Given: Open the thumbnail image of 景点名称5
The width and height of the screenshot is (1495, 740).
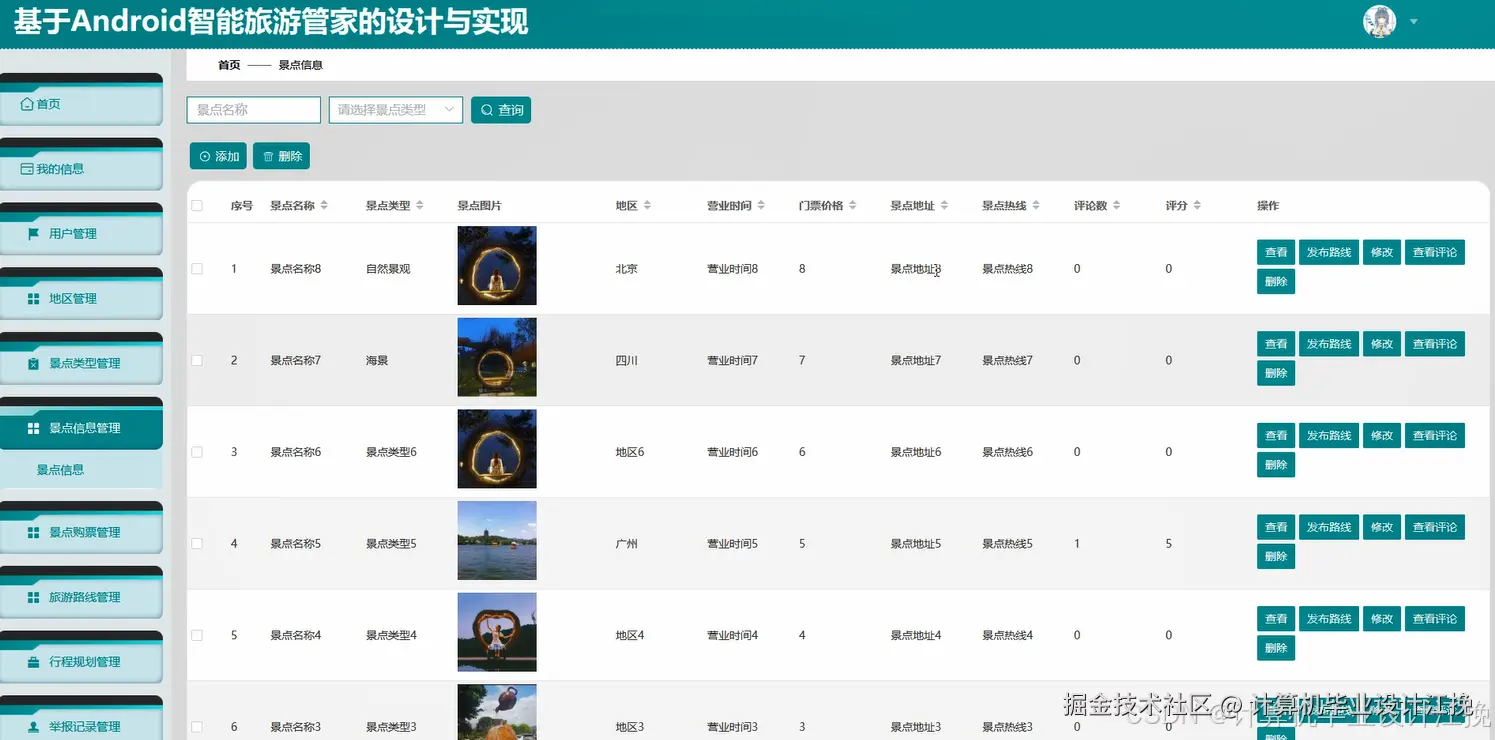Looking at the screenshot, I should click(x=497, y=540).
